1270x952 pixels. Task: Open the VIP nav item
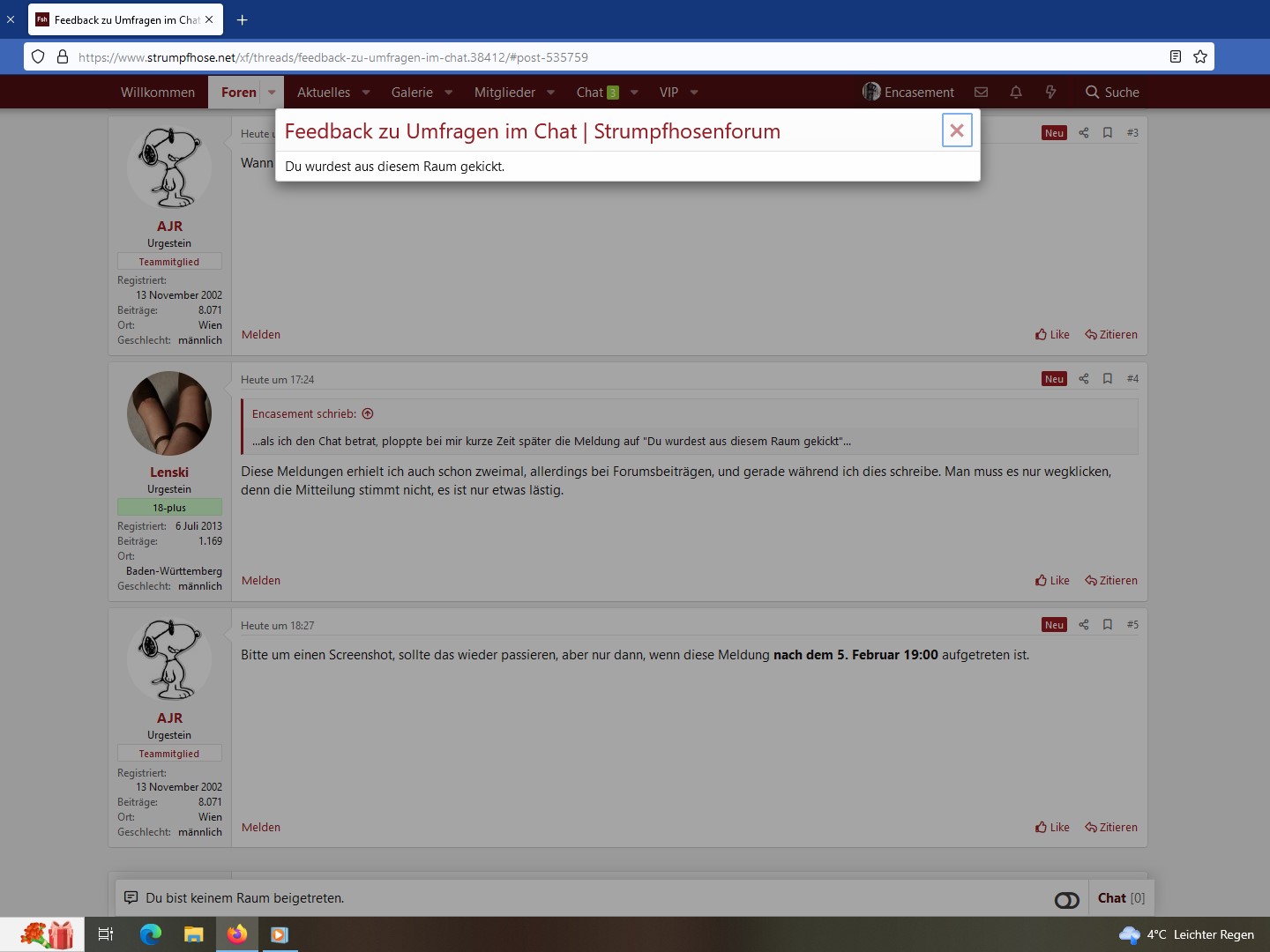pyautogui.click(x=669, y=93)
